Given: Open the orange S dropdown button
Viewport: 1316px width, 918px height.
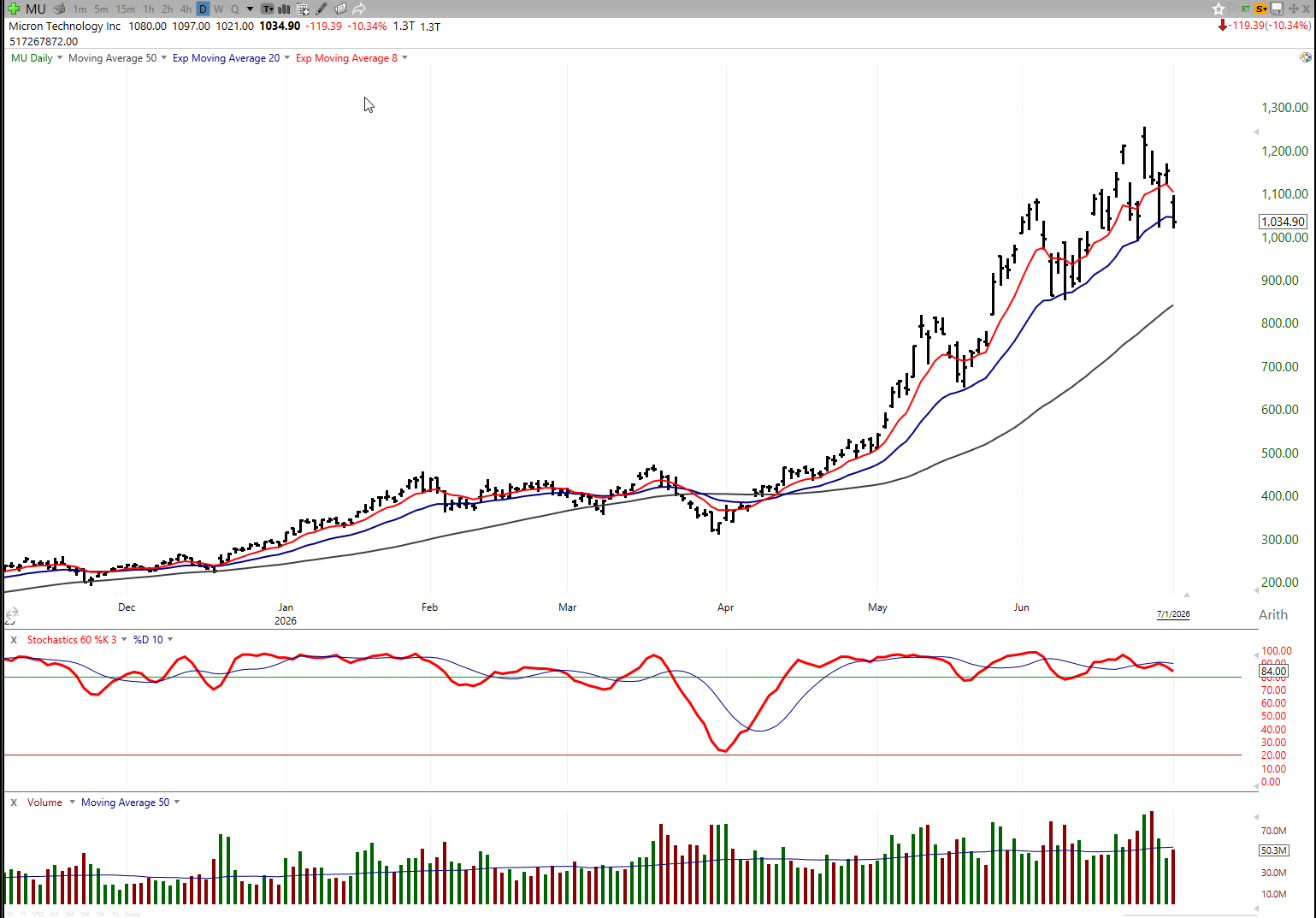Looking at the screenshot, I should click(1261, 9).
